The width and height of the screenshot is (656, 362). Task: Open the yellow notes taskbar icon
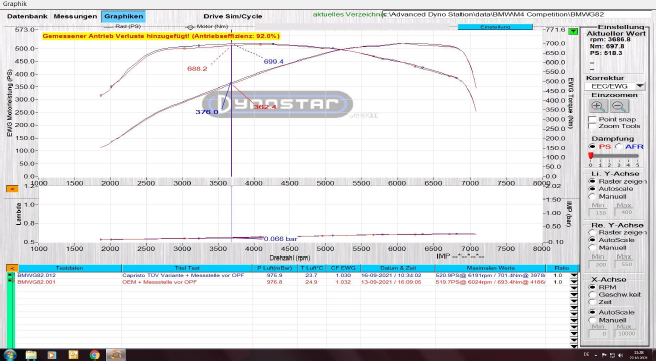tap(73, 355)
